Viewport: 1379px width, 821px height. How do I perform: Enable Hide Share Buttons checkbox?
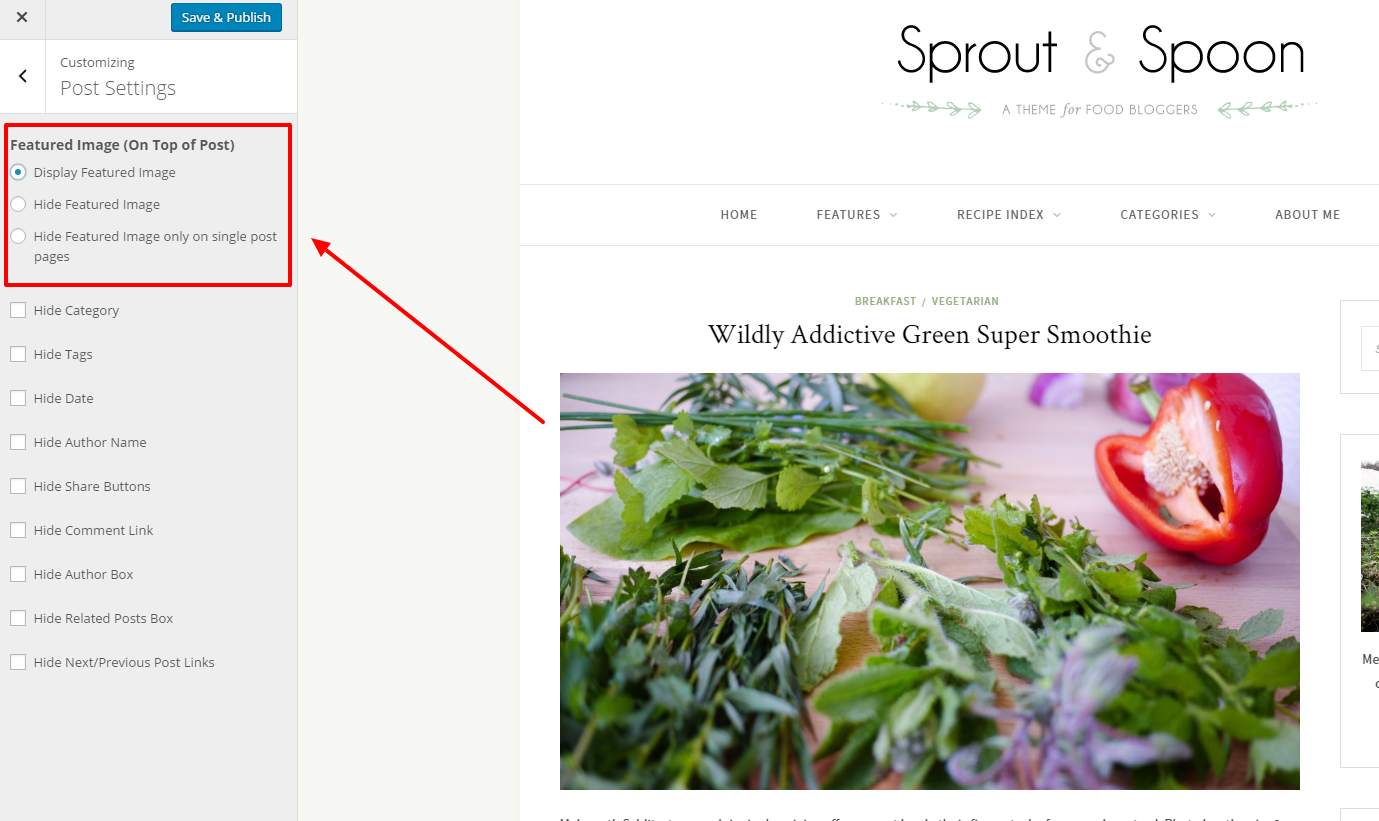[x=18, y=486]
